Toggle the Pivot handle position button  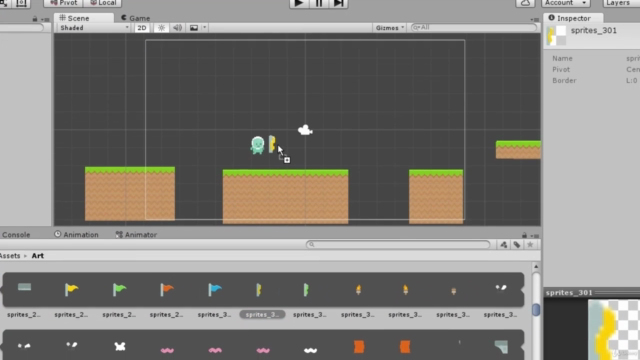(63, 3)
